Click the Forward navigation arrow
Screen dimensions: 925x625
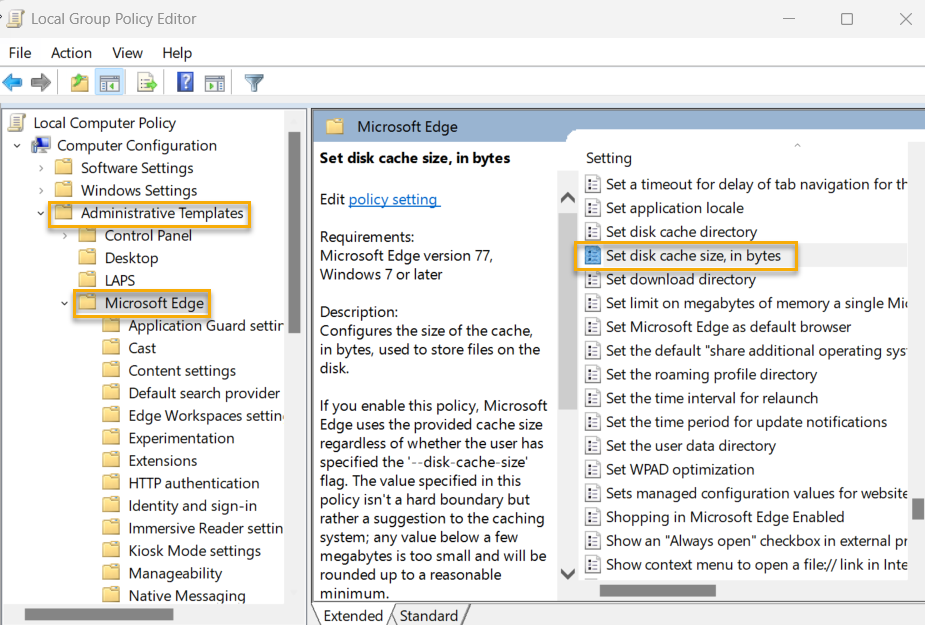(39, 82)
